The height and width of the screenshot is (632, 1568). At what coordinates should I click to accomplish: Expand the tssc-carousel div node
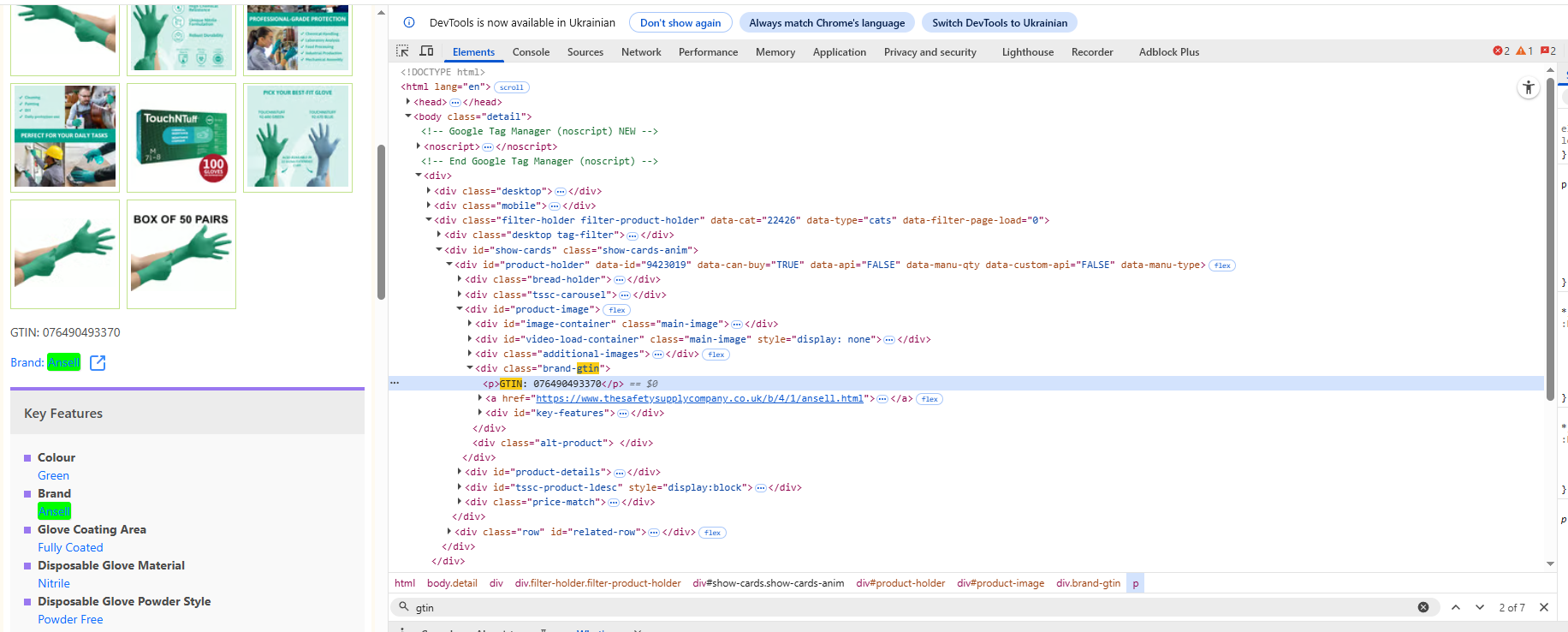pyautogui.click(x=460, y=294)
